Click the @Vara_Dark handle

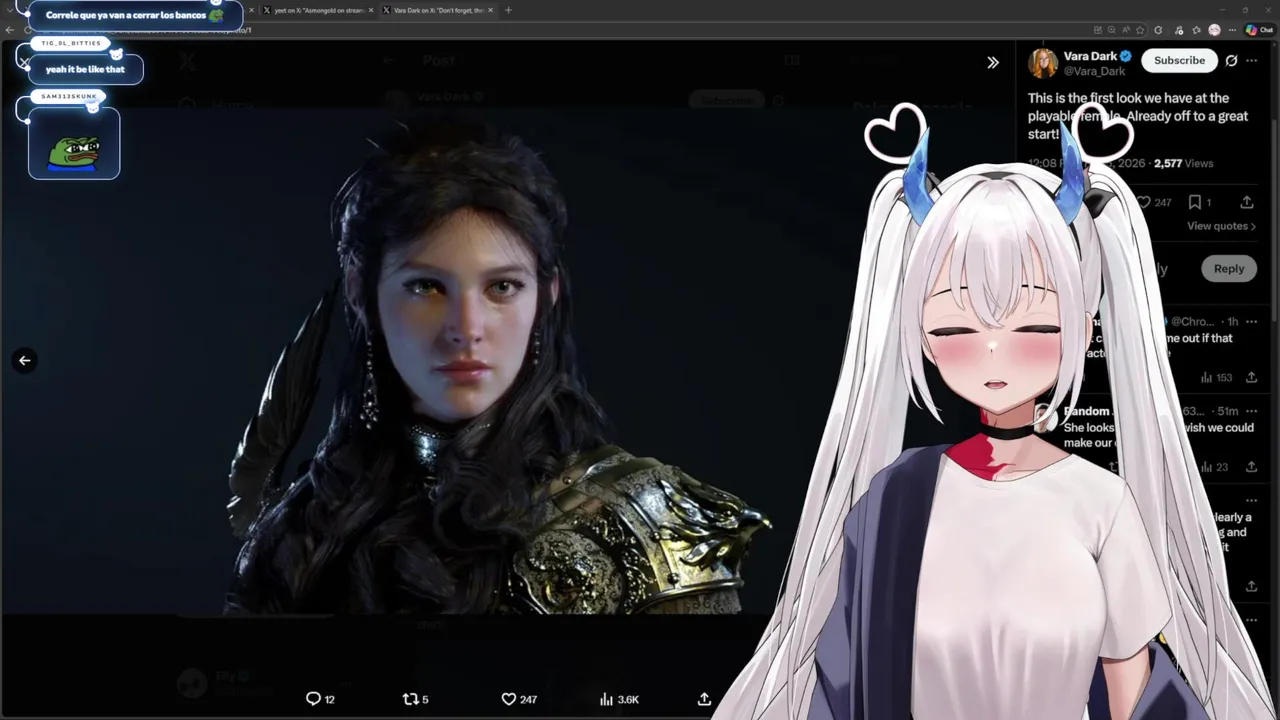[1094, 71]
